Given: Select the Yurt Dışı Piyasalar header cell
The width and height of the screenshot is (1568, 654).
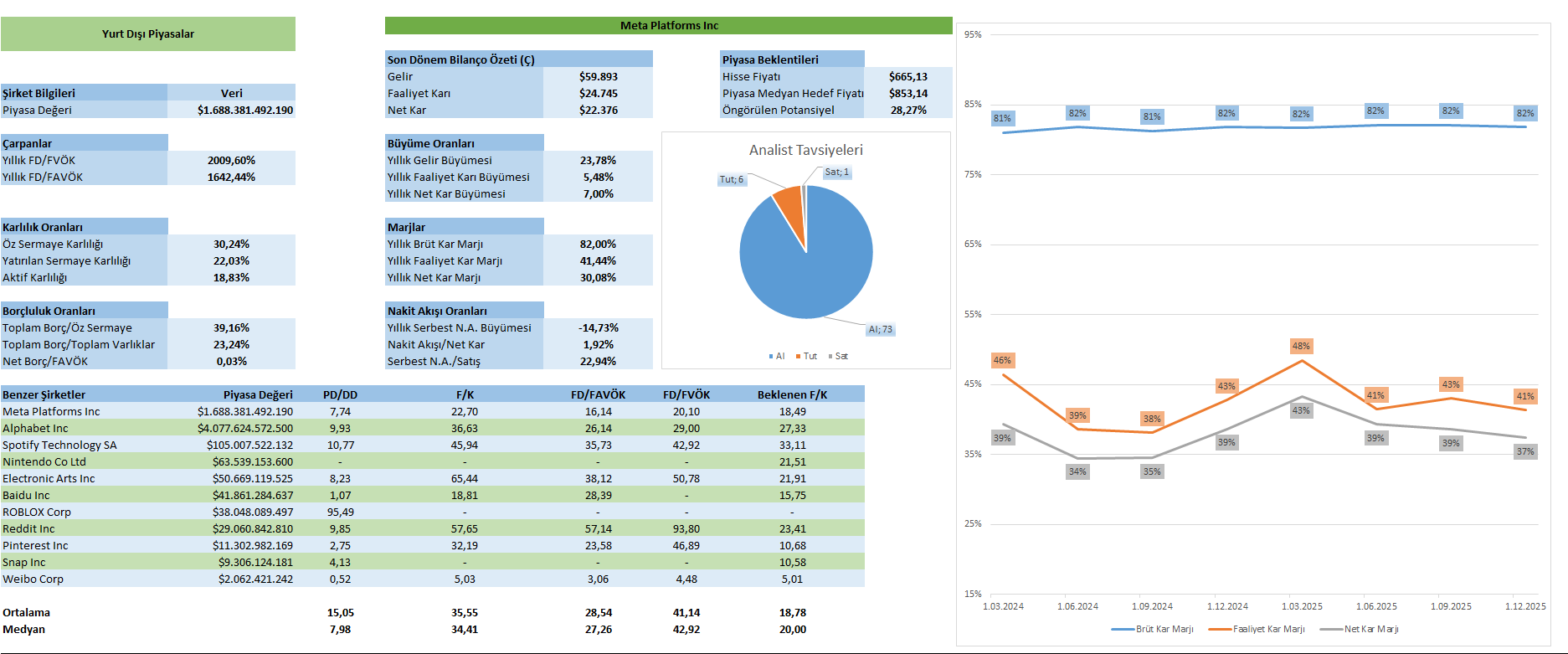Looking at the screenshot, I should click(148, 34).
